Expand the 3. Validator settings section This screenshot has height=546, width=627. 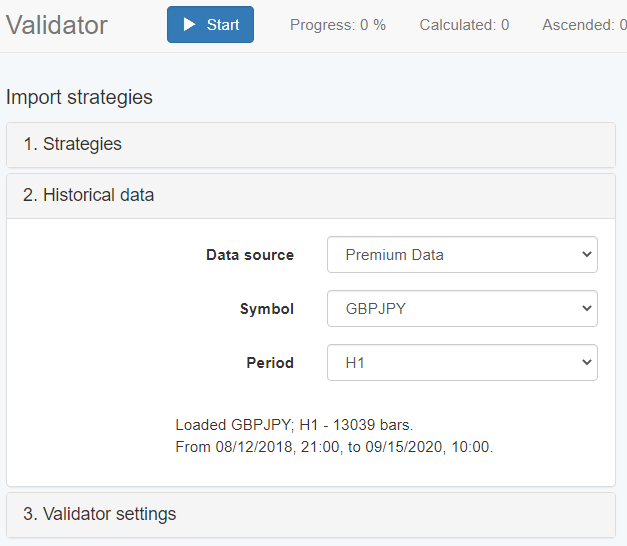(99, 514)
